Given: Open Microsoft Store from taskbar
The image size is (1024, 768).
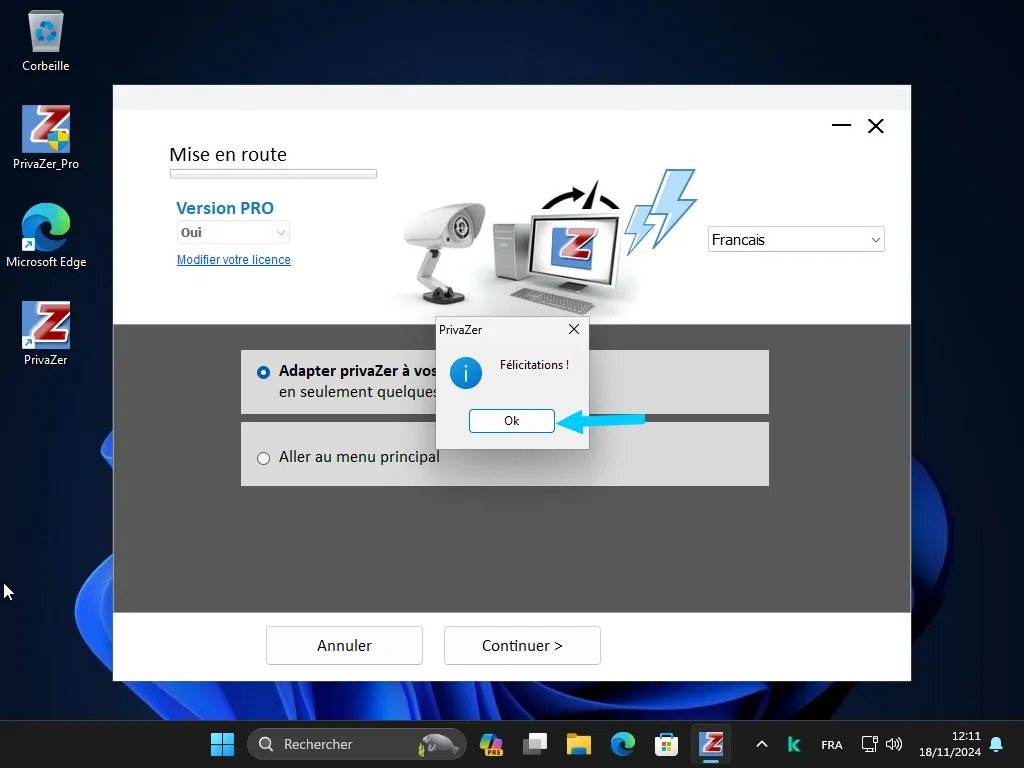Looking at the screenshot, I should point(667,744).
